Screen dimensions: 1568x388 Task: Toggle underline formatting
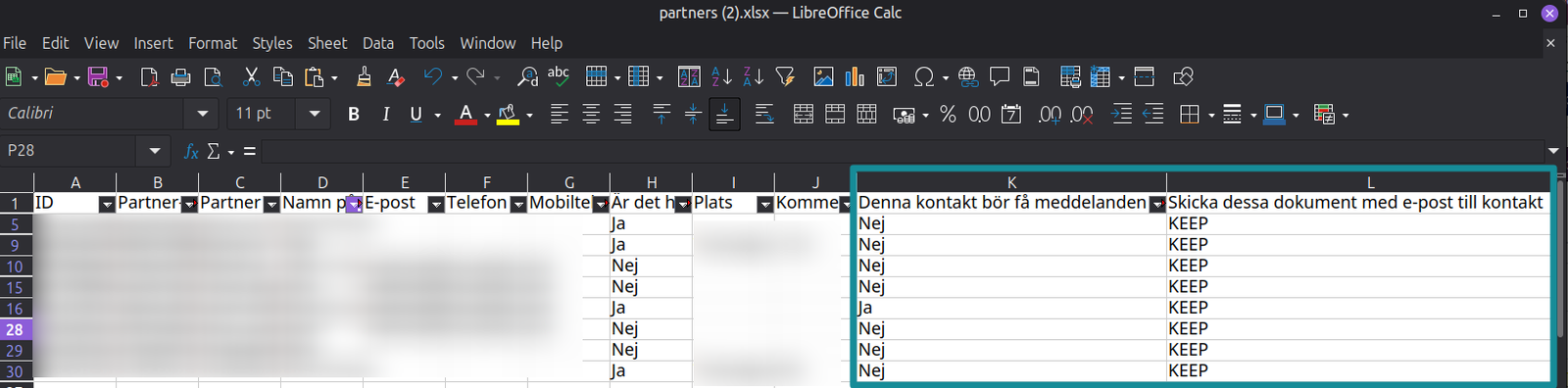(416, 115)
